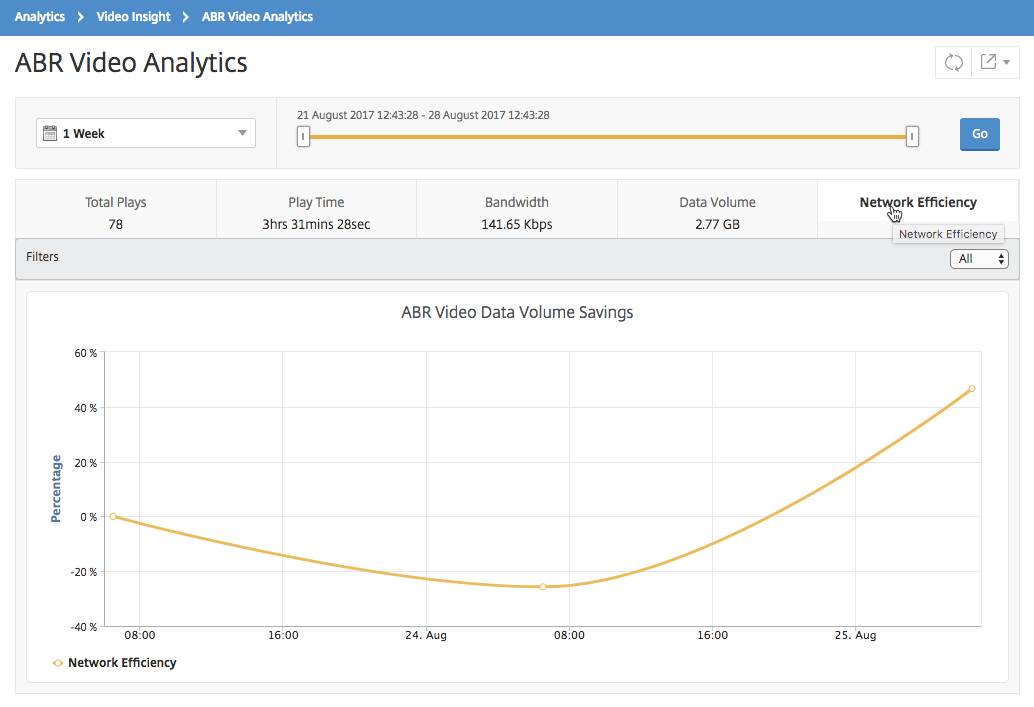Click the refresh icon

(954, 63)
